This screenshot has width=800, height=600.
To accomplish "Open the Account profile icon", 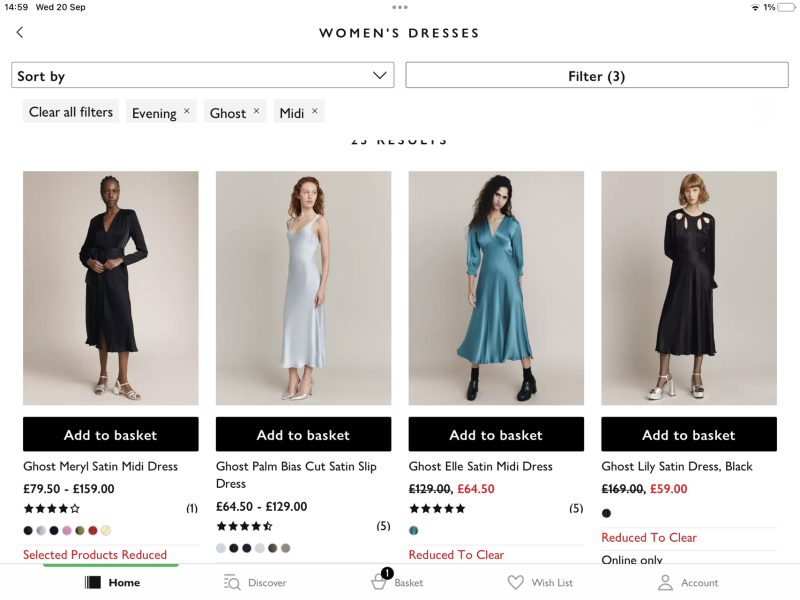I will [x=665, y=582].
